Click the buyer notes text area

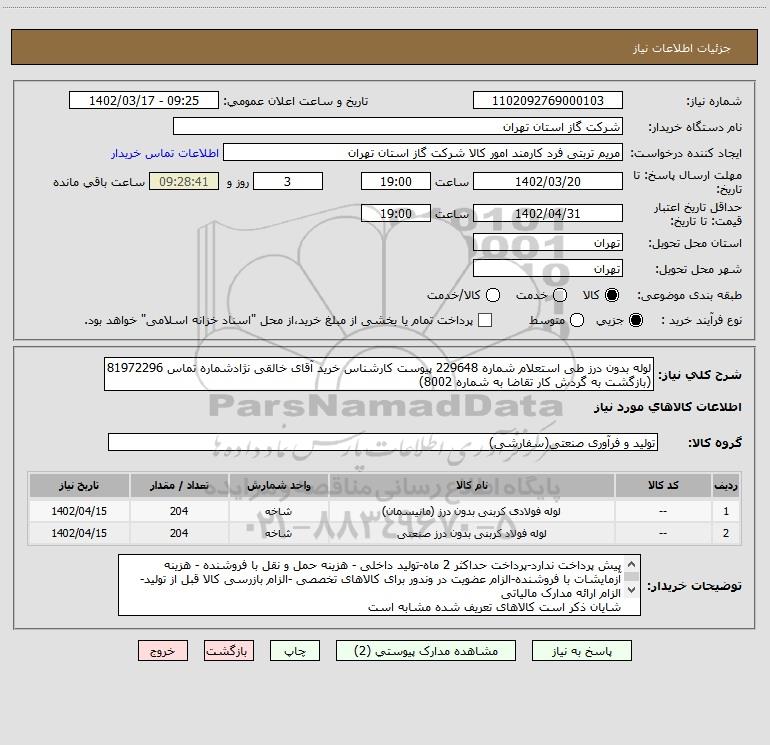pos(379,585)
